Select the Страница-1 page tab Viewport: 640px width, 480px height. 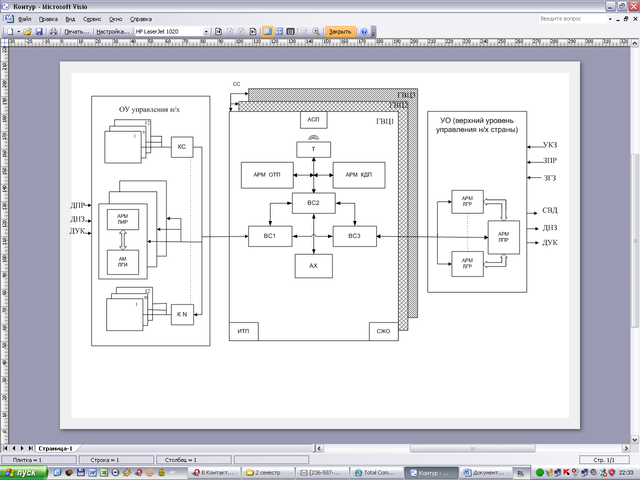point(56,448)
